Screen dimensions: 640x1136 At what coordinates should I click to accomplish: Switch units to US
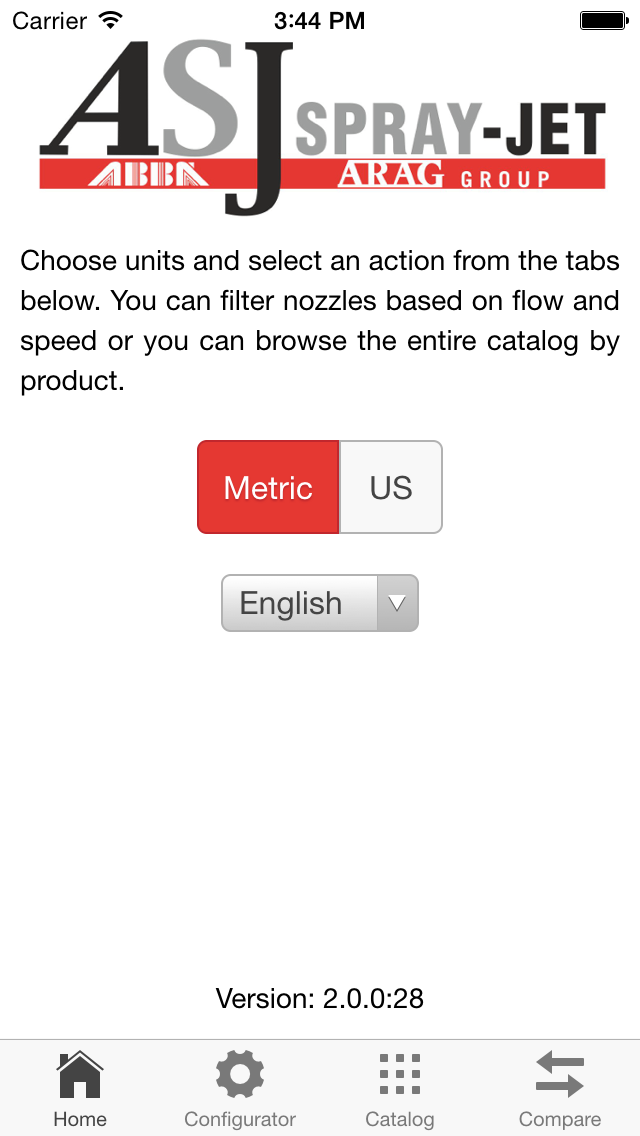391,487
